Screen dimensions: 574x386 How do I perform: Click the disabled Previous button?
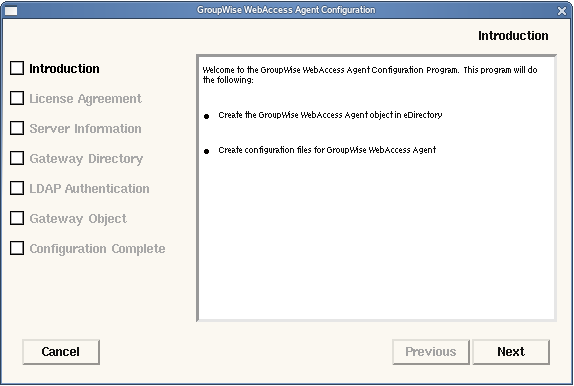(430, 352)
